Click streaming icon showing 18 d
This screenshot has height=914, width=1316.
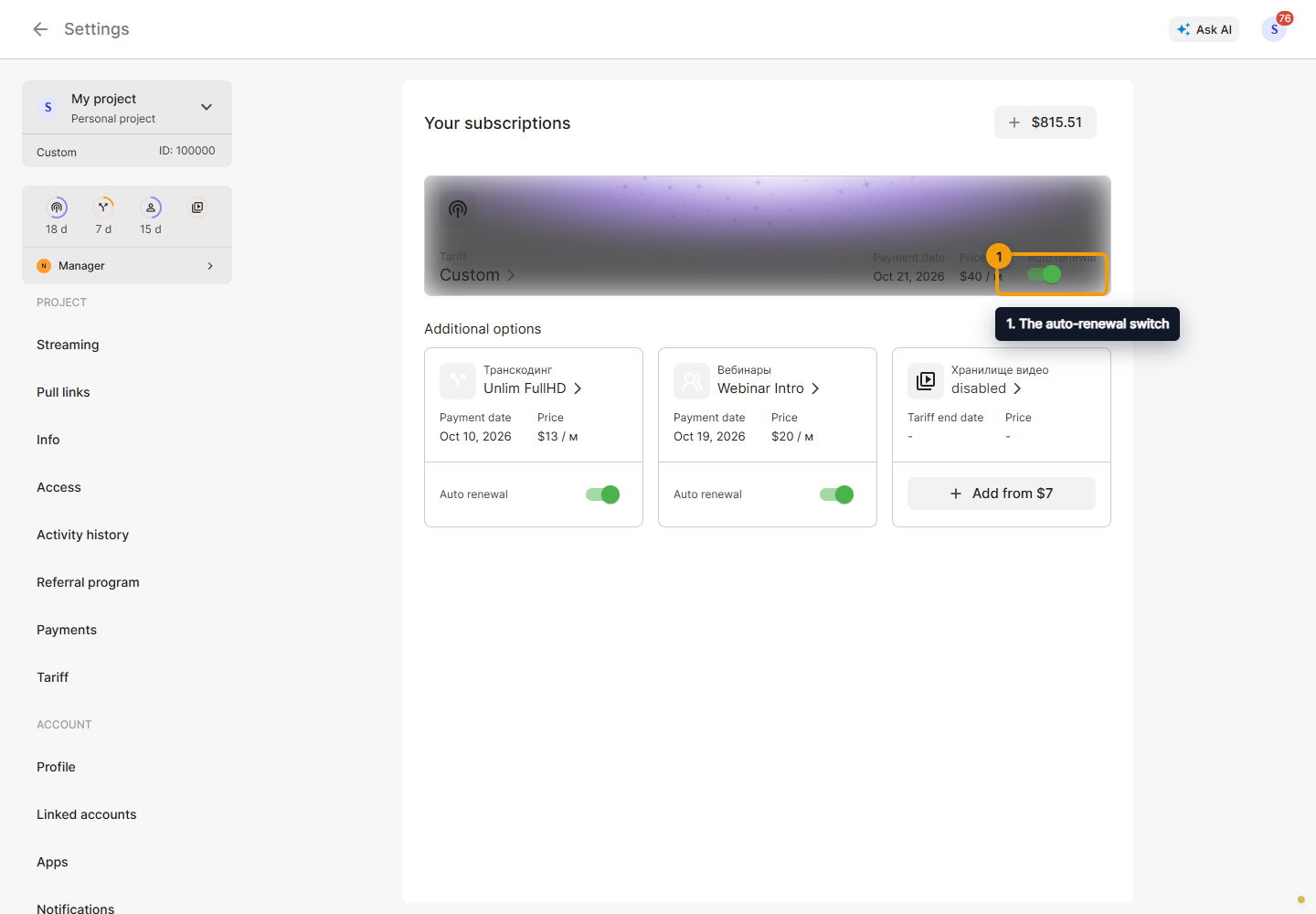click(x=57, y=207)
